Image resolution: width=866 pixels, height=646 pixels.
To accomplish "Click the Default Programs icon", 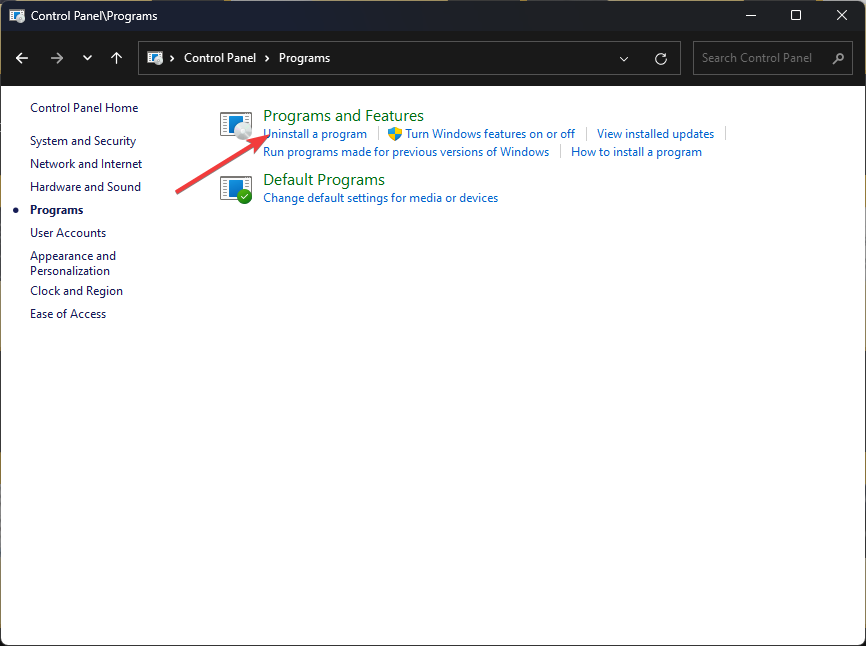I will [236, 189].
